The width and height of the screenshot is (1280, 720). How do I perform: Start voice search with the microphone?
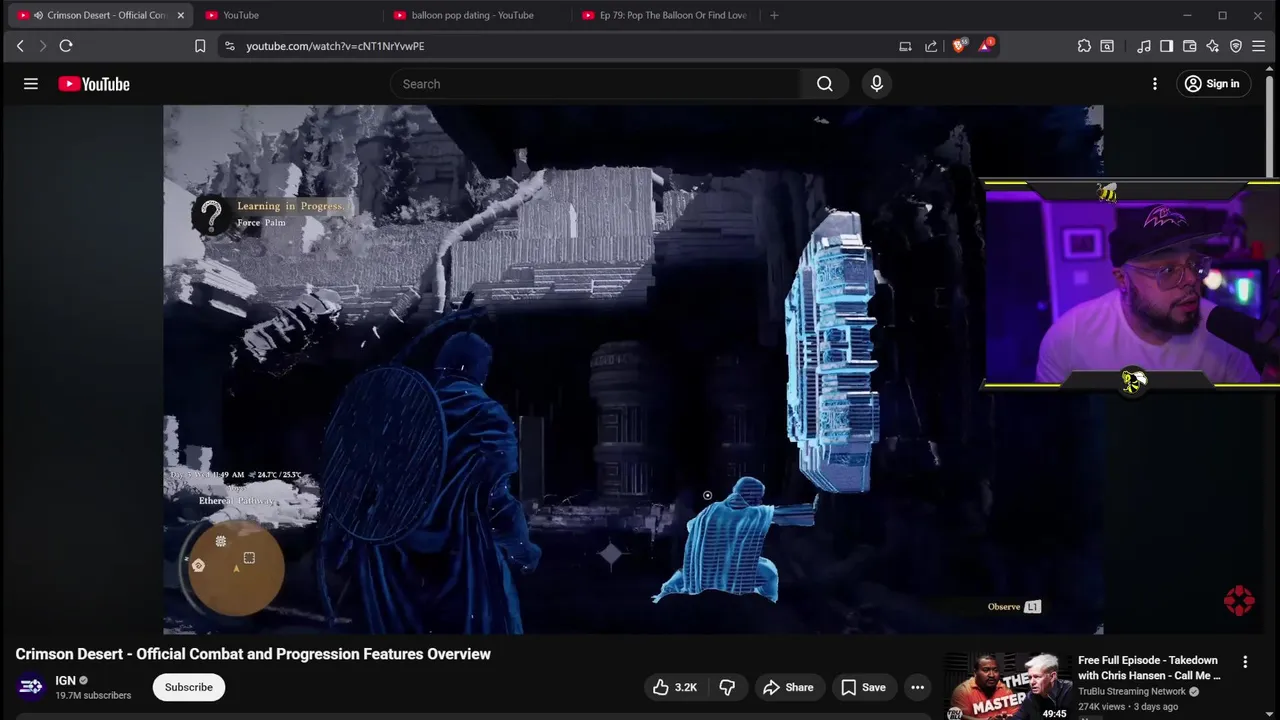pyautogui.click(x=877, y=84)
